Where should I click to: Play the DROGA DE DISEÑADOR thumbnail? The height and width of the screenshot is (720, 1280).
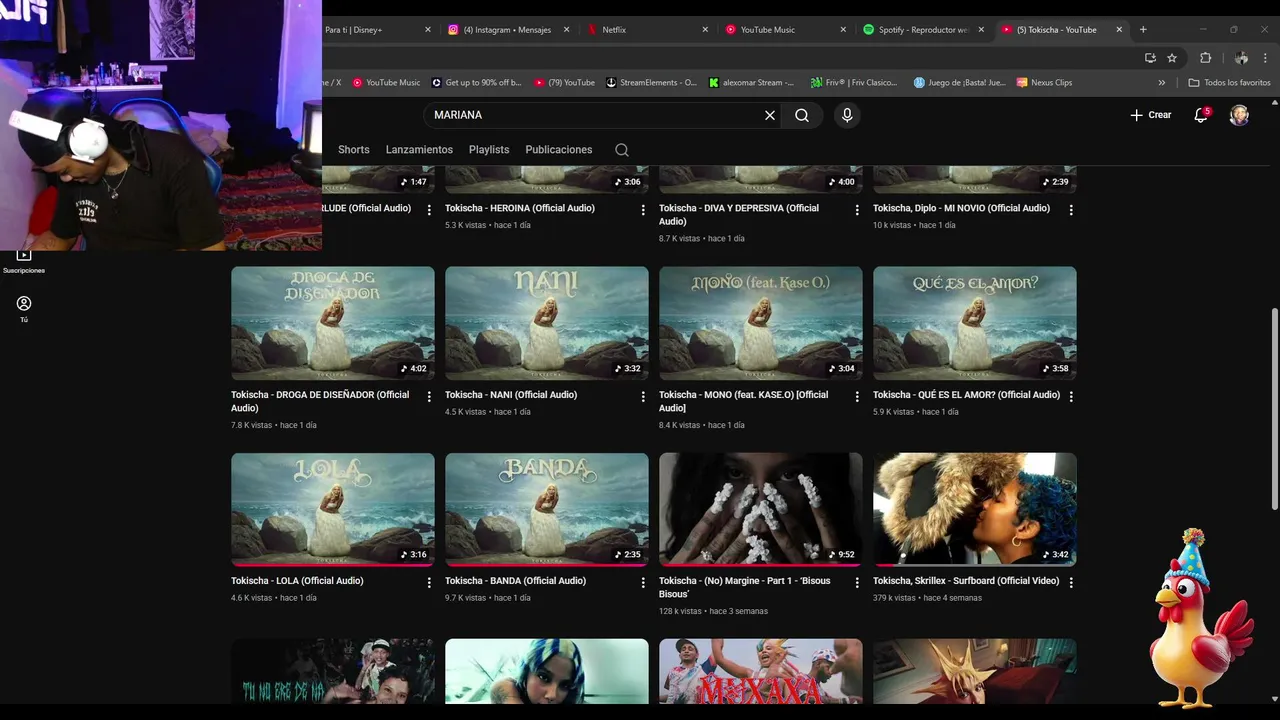tap(333, 323)
